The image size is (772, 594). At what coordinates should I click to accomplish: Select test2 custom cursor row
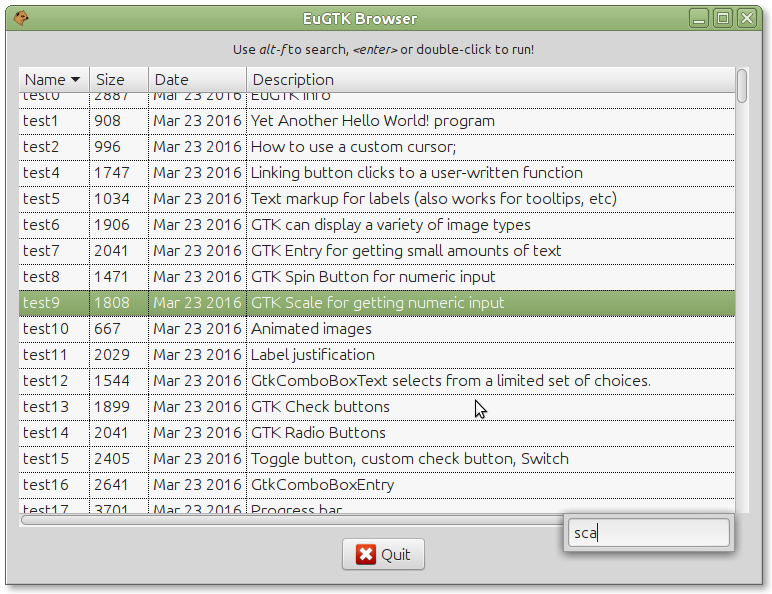tap(353, 147)
